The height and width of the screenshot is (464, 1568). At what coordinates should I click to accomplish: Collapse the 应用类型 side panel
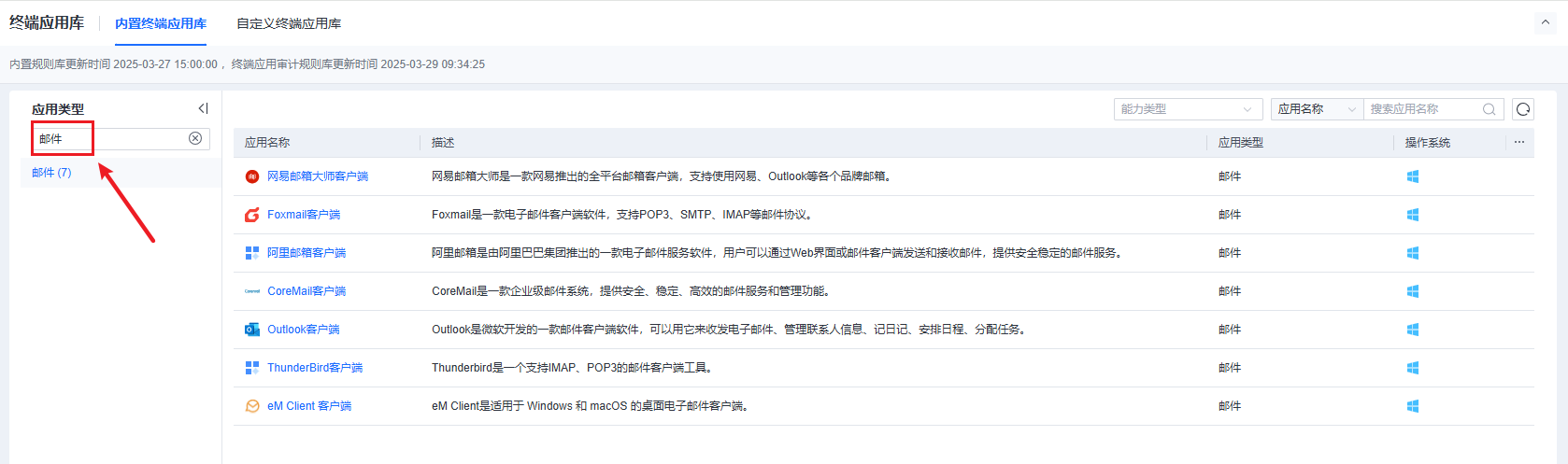click(203, 109)
